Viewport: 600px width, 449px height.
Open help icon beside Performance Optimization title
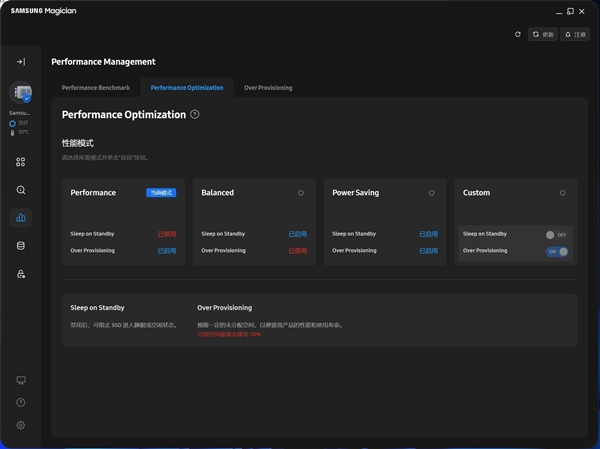[195, 114]
